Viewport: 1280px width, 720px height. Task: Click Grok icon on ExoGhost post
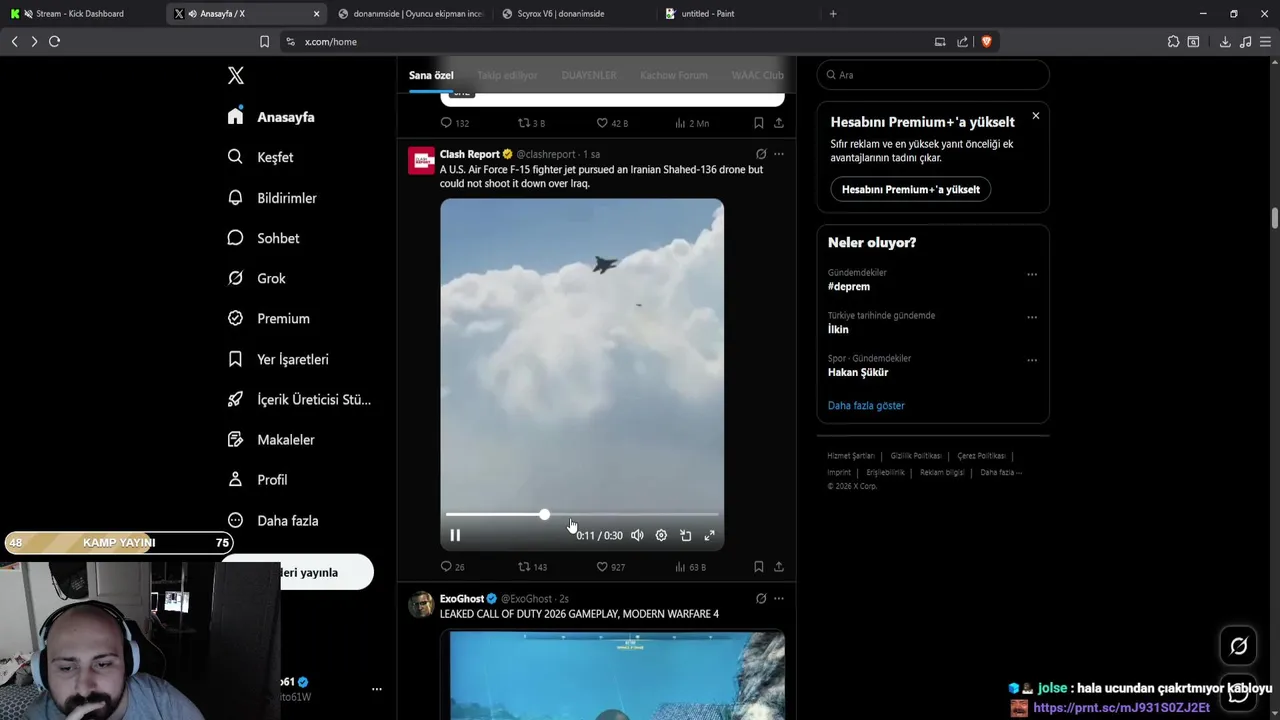tap(761, 598)
